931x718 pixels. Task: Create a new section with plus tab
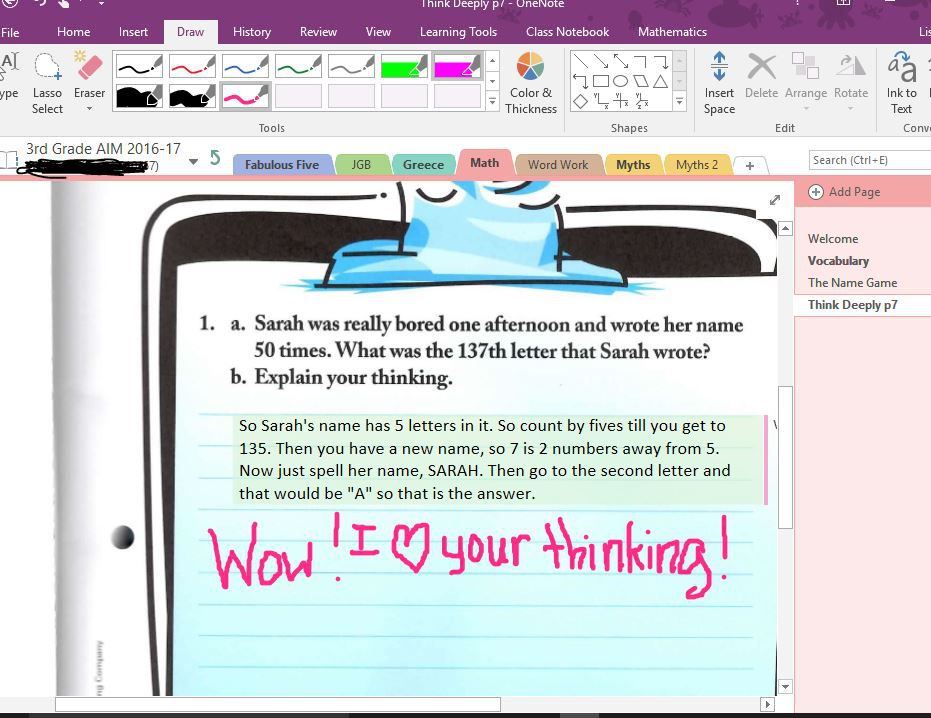click(750, 165)
